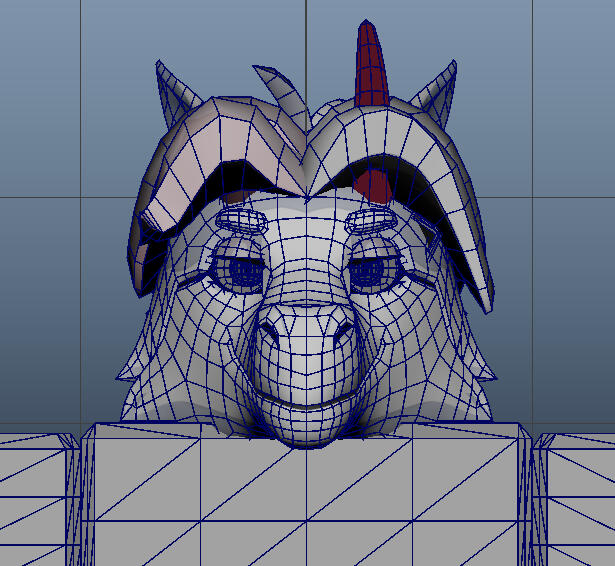Pick the pointed ear on the right side
This screenshot has height=566, width=615.
point(437,92)
